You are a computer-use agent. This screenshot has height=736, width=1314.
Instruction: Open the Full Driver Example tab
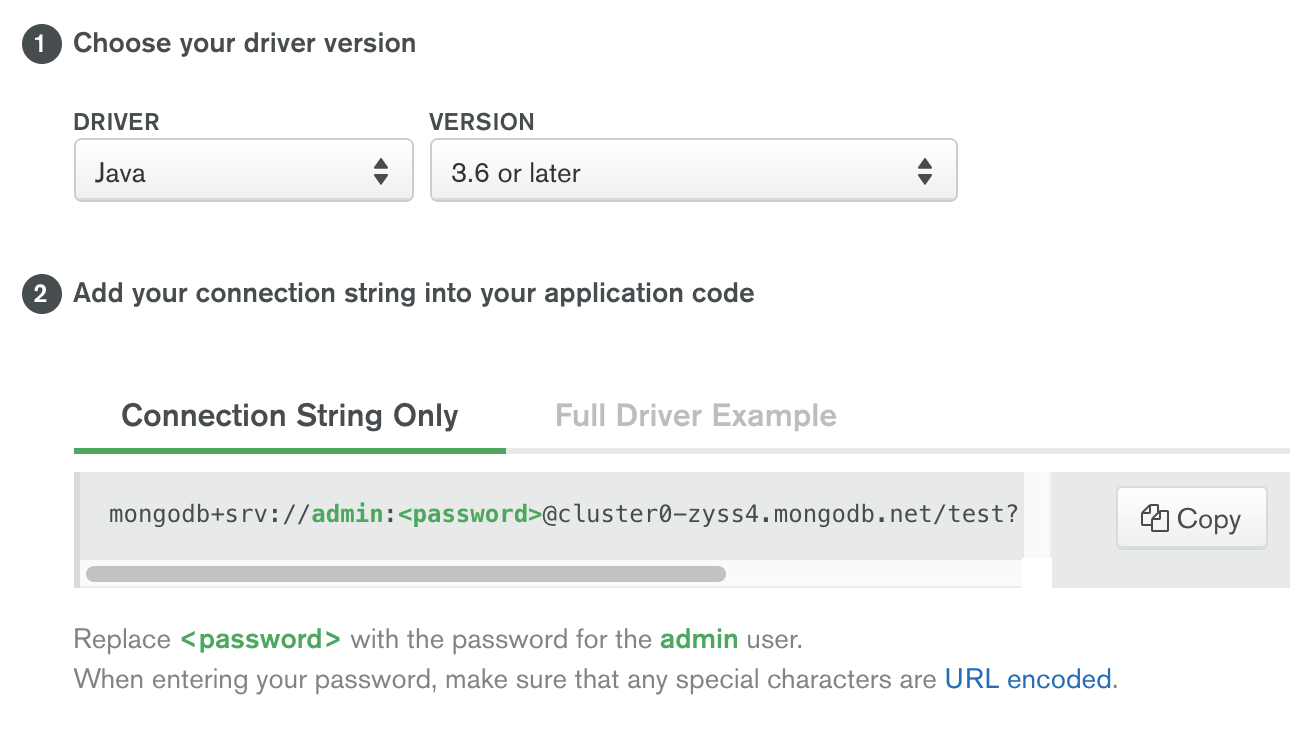(x=696, y=416)
